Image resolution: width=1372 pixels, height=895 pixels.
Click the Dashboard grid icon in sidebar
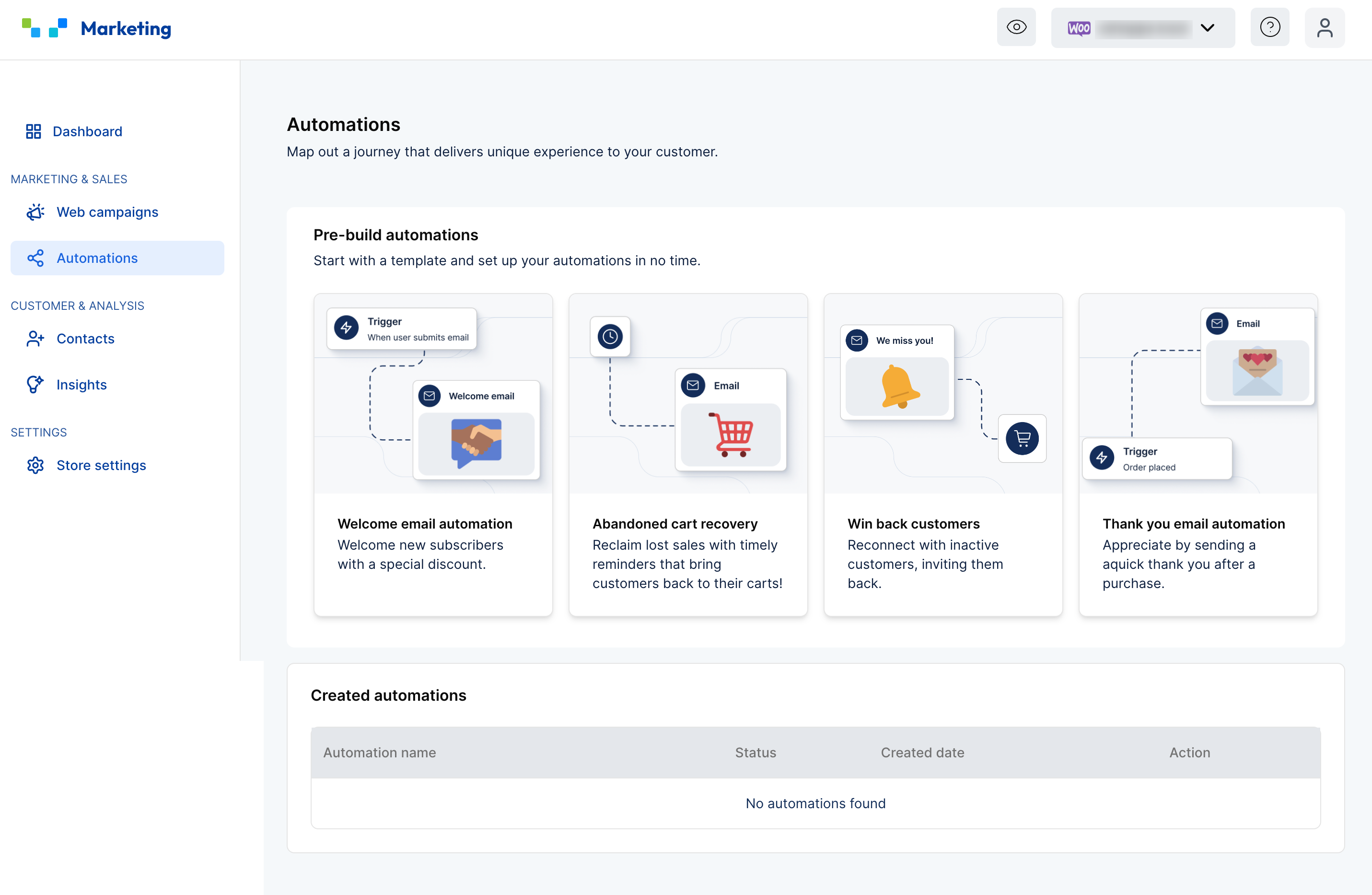tap(34, 131)
